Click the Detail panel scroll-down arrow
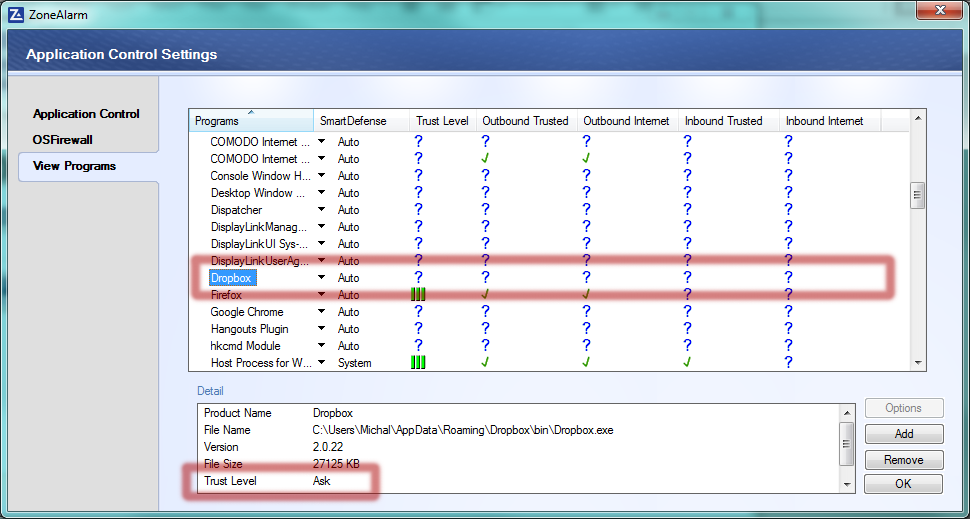Screen dimensions: 970x519 pos(847,484)
